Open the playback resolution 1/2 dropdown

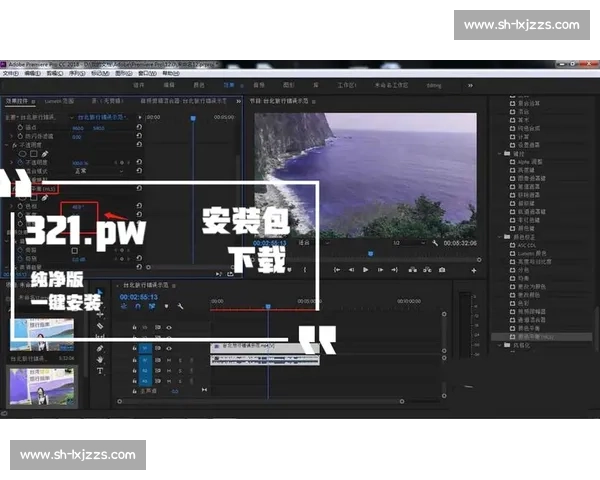[409, 243]
